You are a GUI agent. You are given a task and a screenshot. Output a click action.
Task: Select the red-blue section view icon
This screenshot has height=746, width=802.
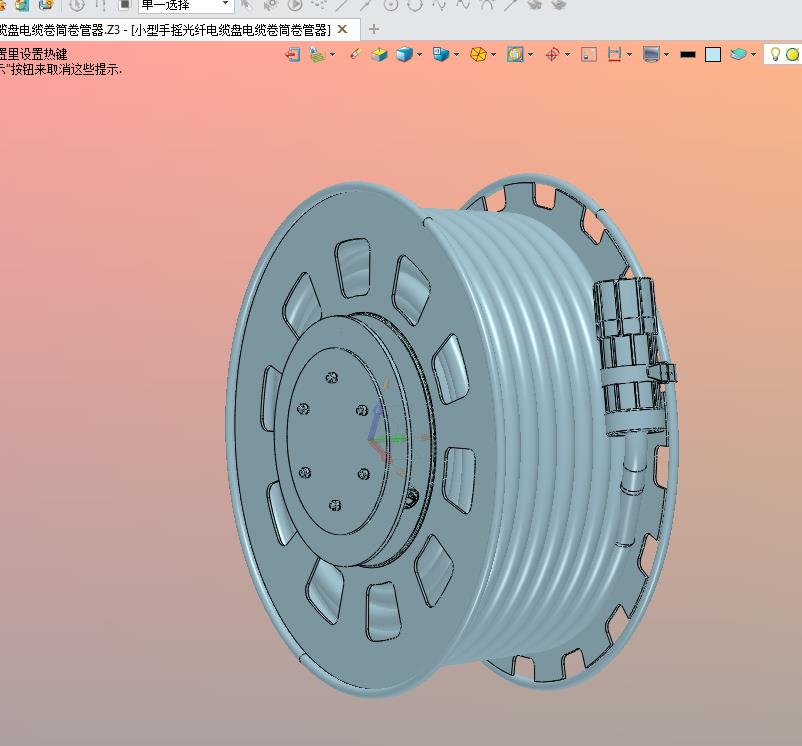614,54
